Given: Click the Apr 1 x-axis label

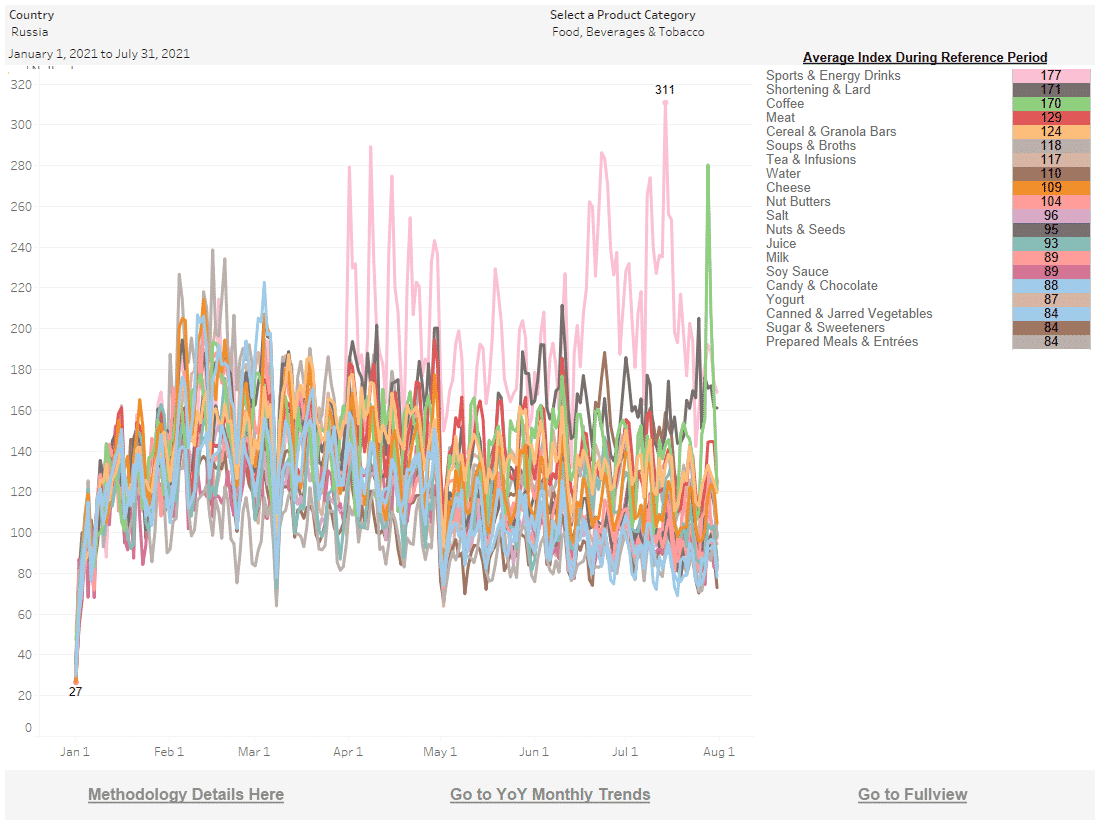Looking at the screenshot, I should point(347,752).
